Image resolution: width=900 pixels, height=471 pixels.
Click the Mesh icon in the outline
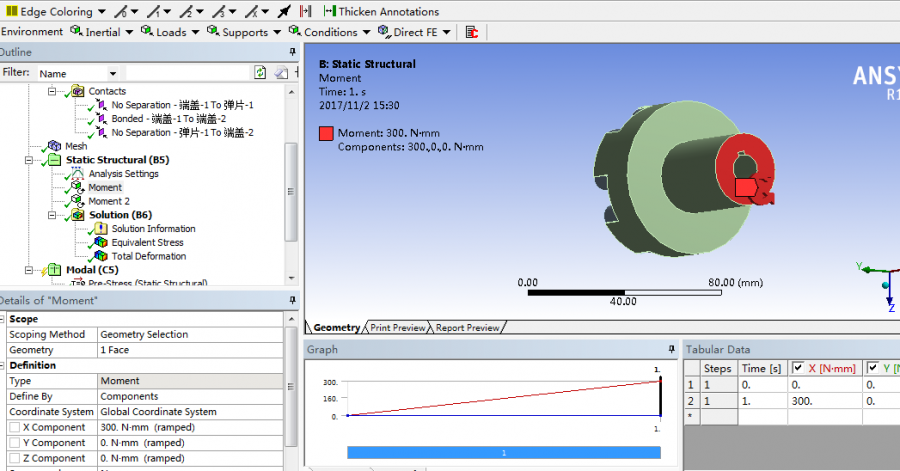click(x=54, y=146)
